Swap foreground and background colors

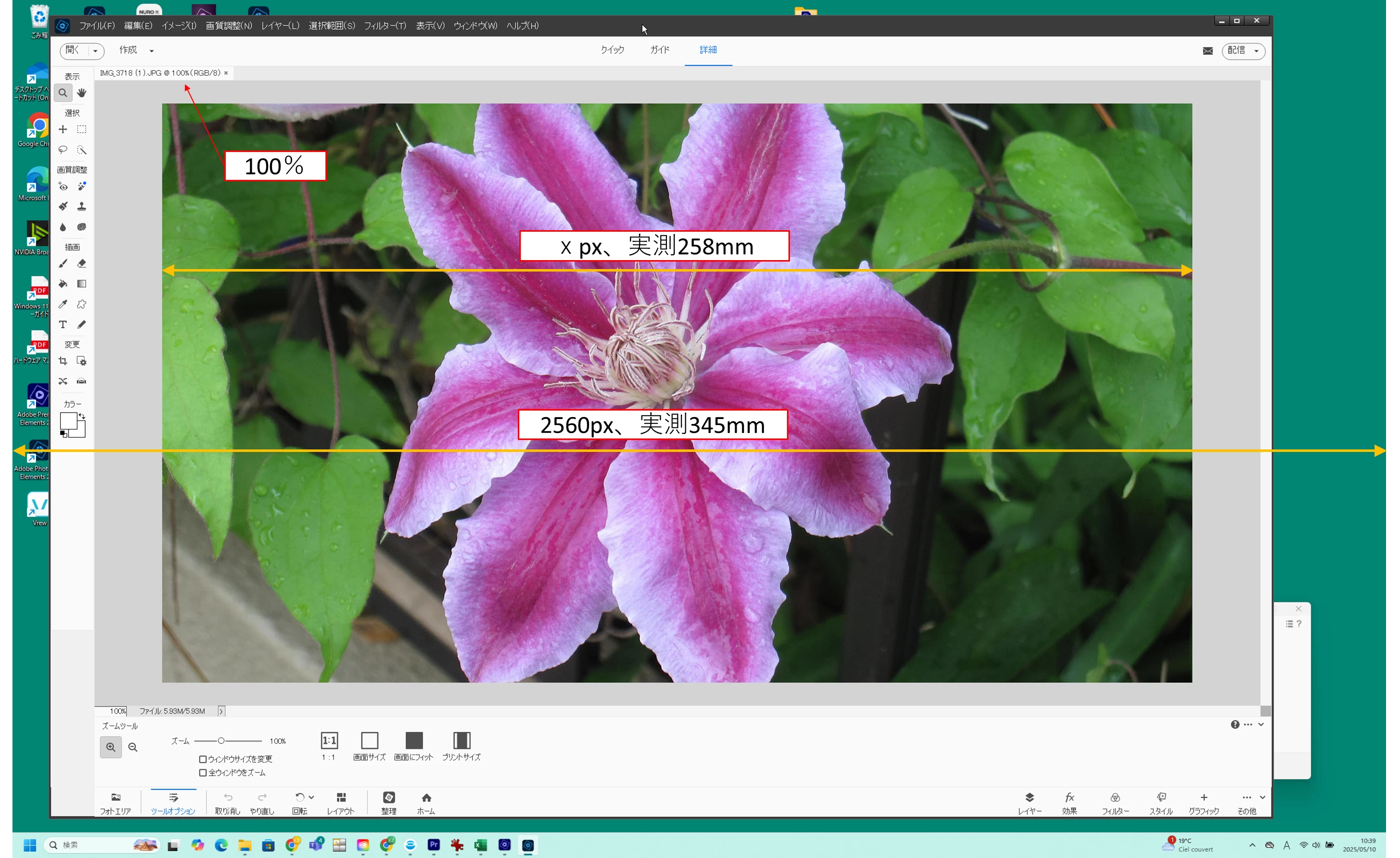[x=82, y=416]
